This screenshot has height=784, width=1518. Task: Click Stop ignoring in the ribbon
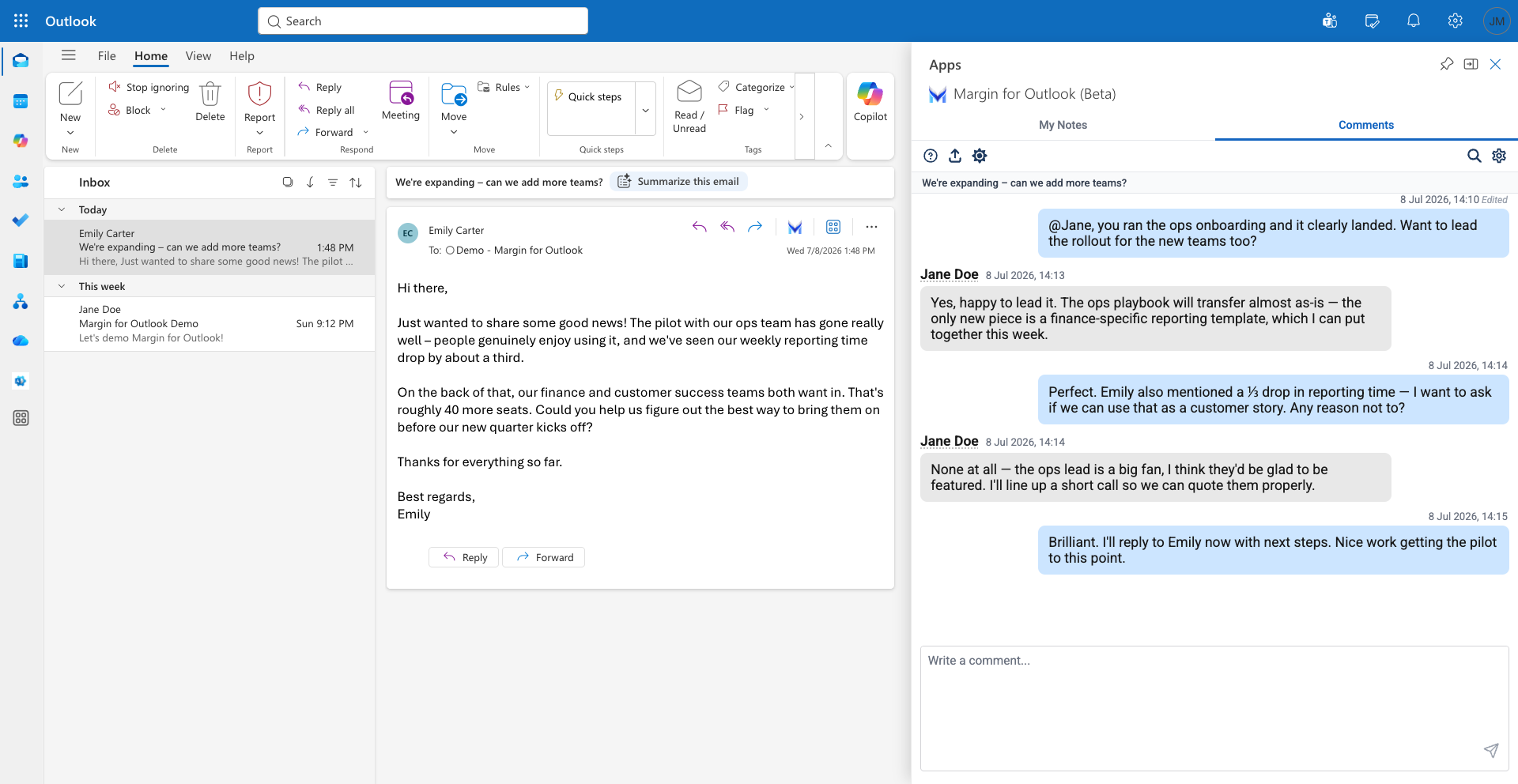tap(149, 87)
